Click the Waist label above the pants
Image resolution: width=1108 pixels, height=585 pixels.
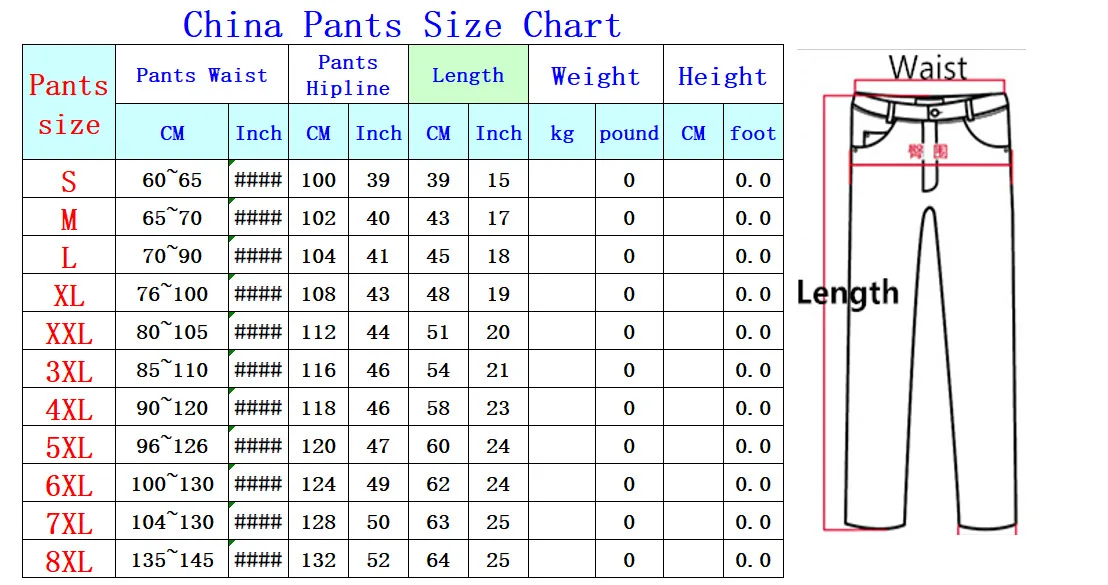[928, 67]
